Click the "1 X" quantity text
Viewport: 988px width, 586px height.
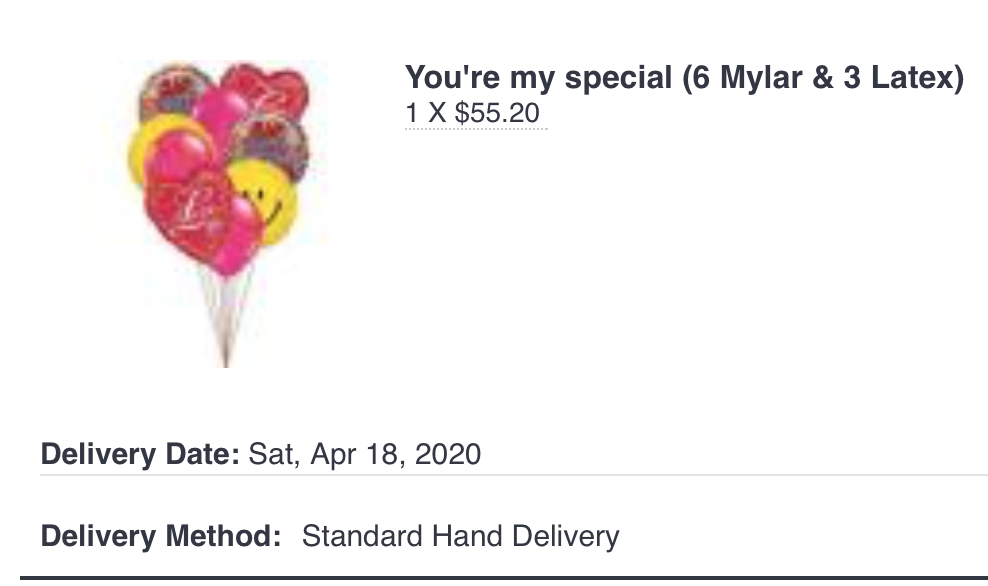pos(425,113)
